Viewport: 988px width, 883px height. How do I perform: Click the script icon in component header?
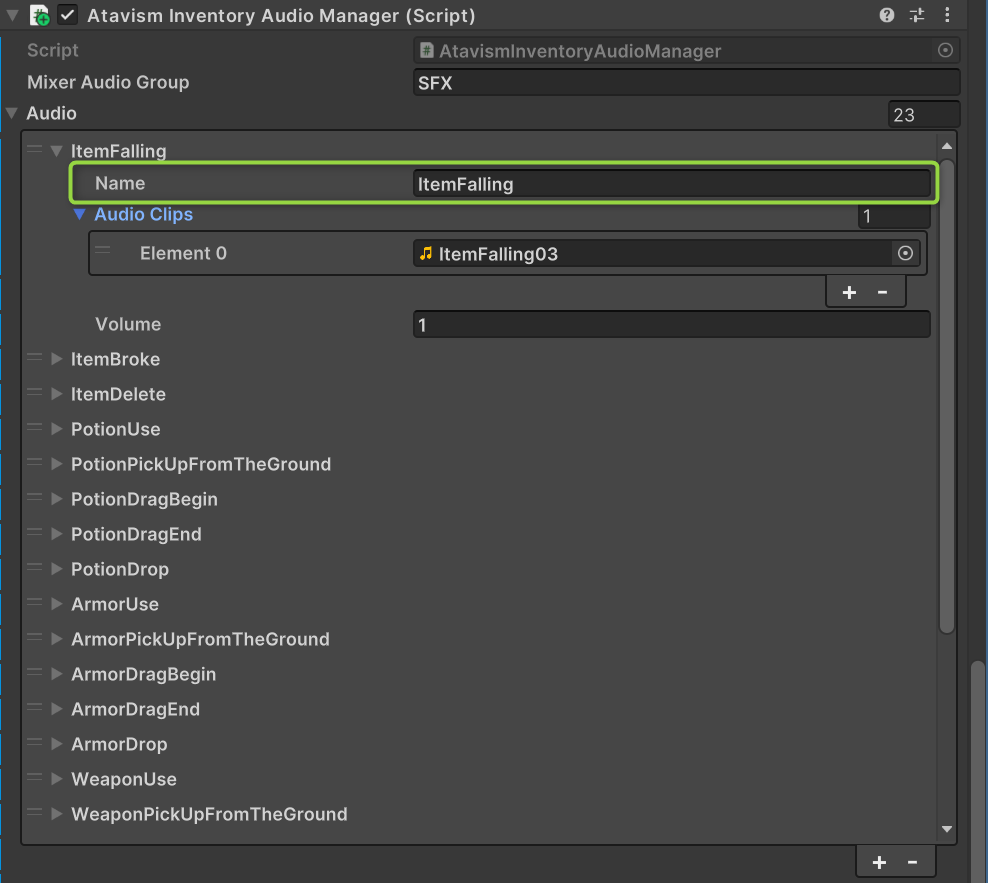pos(40,16)
